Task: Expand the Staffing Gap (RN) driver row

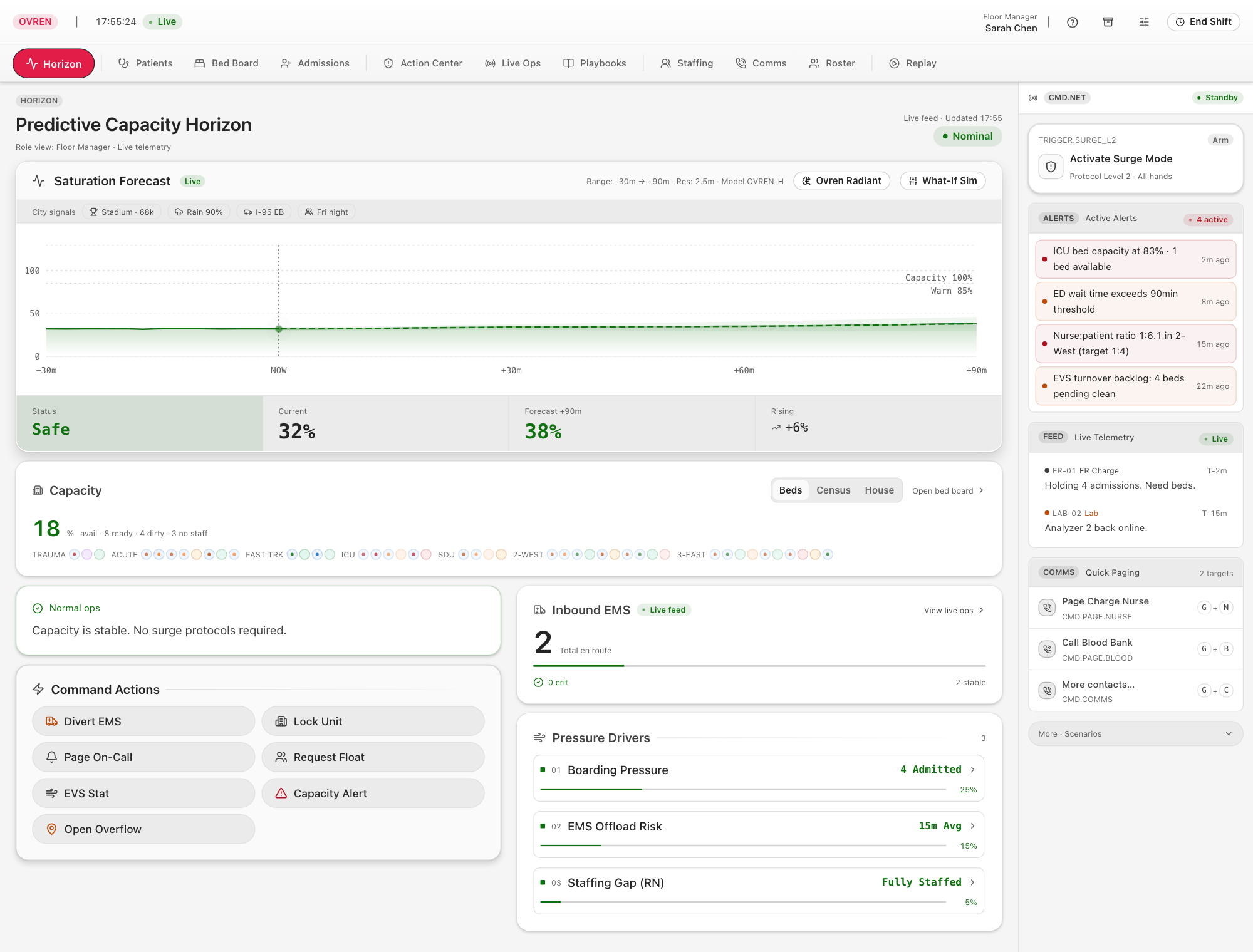Action: point(759,891)
